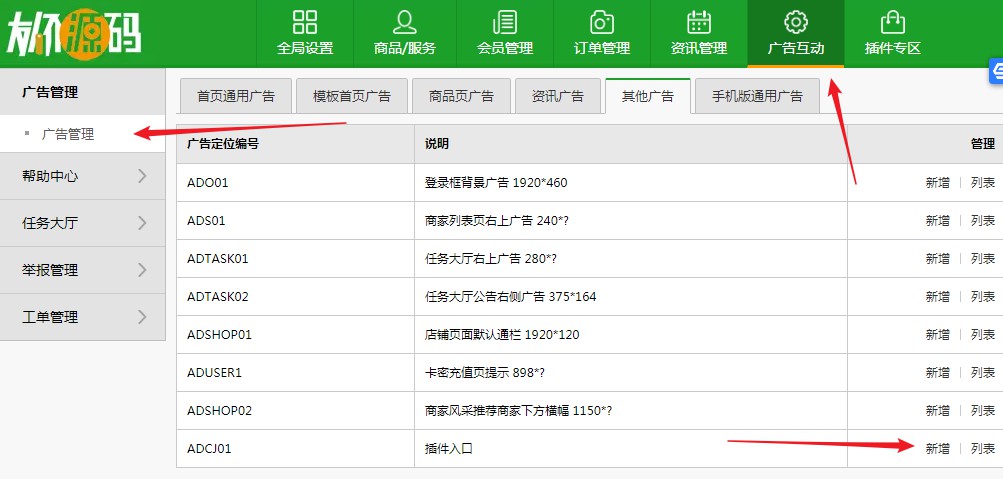Select 广告管理 sub-item in the sidebar
Screen dimensions: 1003x479
coord(68,134)
